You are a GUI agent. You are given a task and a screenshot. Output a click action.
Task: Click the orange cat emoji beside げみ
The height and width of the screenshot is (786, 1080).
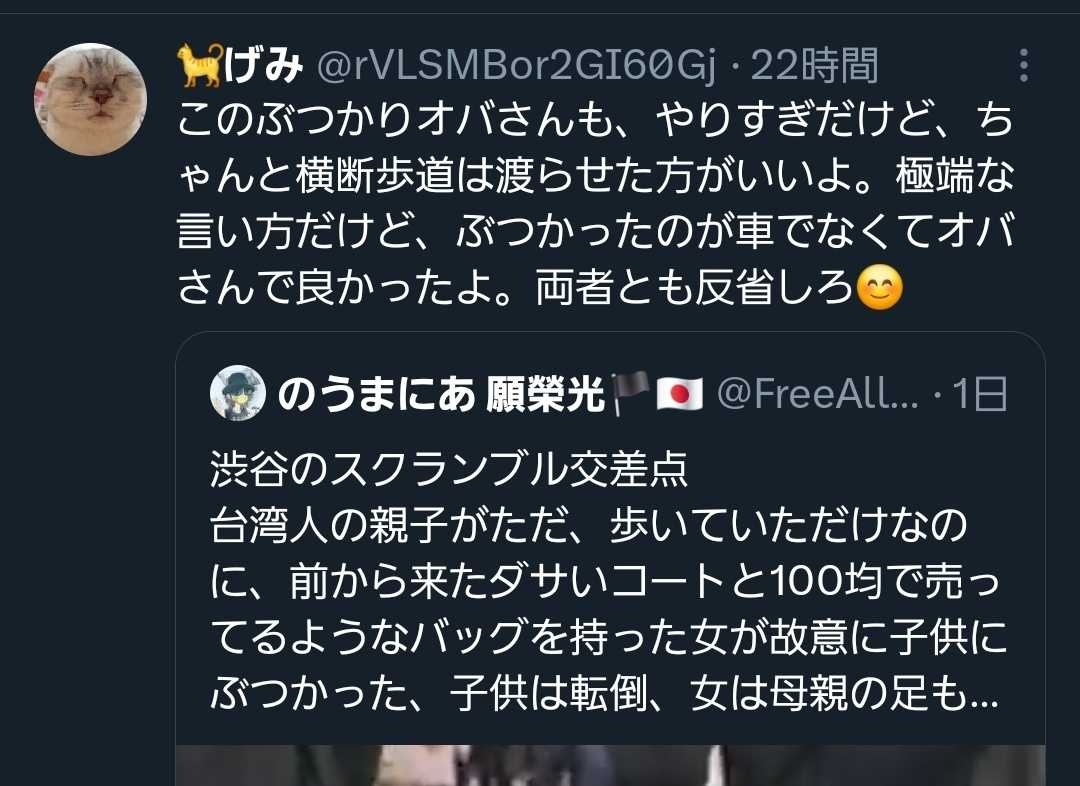coord(200,65)
